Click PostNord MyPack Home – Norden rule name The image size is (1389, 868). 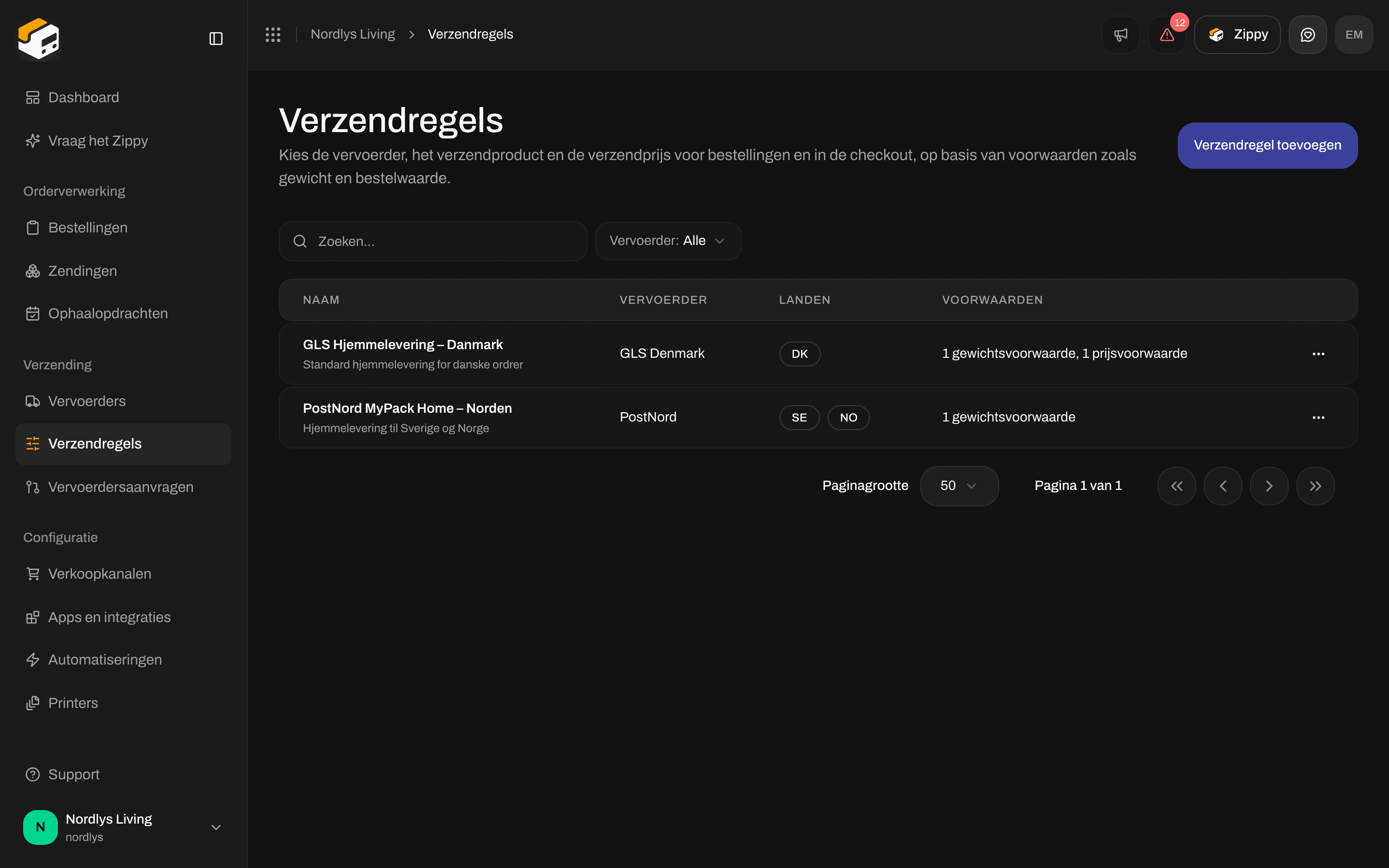[407, 408]
